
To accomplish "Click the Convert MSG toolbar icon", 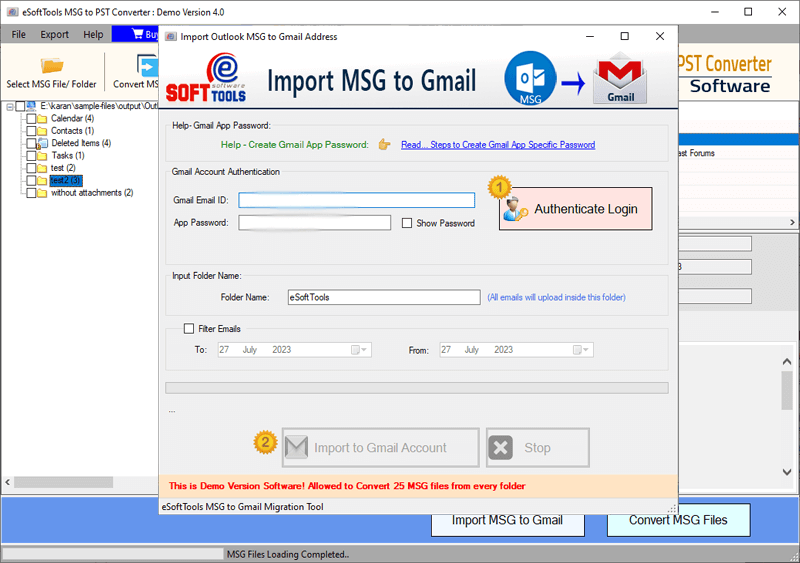I will [x=147, y=66].
